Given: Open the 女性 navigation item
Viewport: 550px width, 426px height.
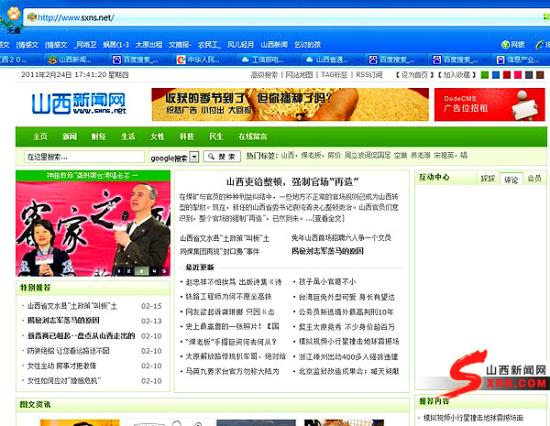Looking at the screenshot, I should tap(157, 137).
